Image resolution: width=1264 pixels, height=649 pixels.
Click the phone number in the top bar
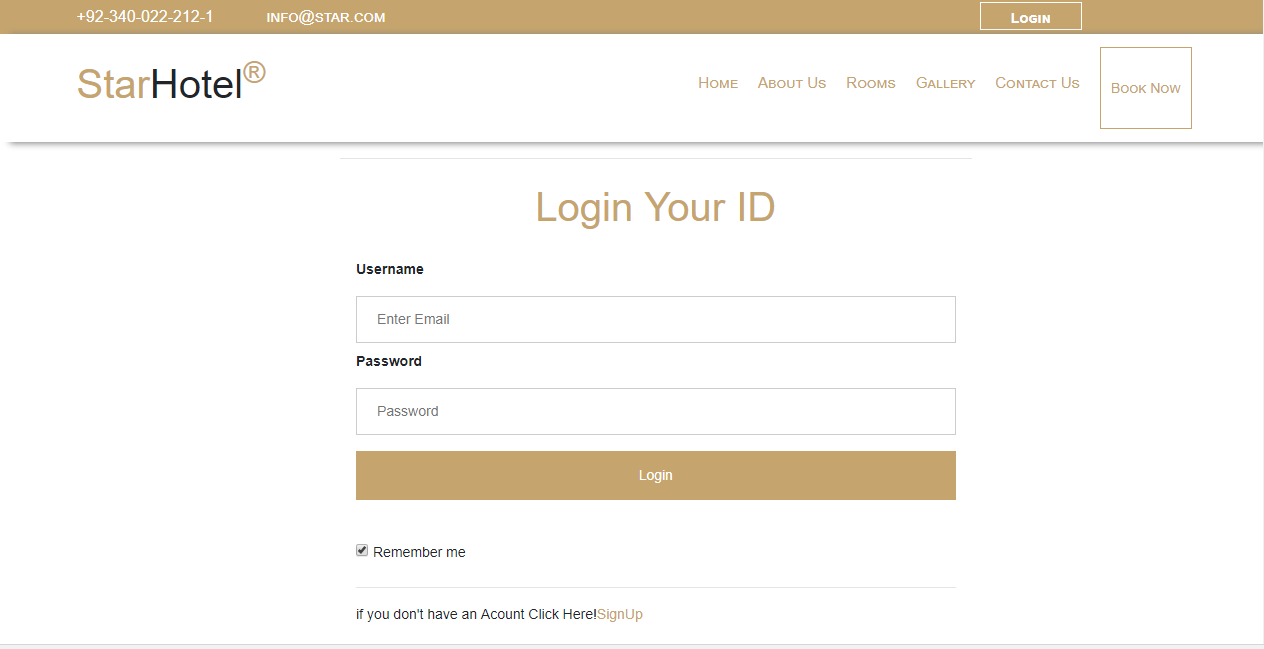pos(145,17)
